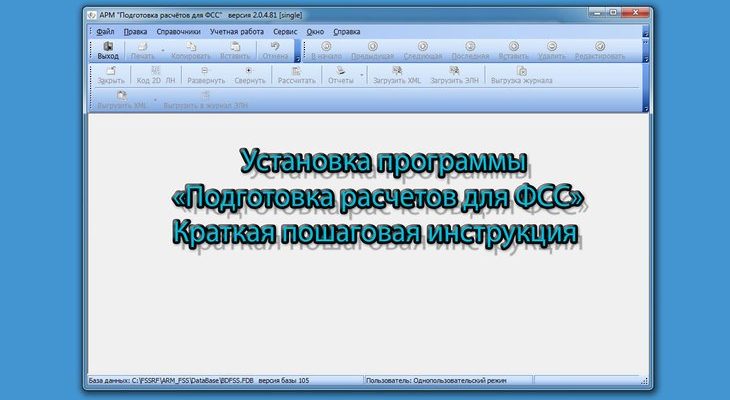
Task: Click the 'версия базы 105' status text
Action: pos(284,380)
